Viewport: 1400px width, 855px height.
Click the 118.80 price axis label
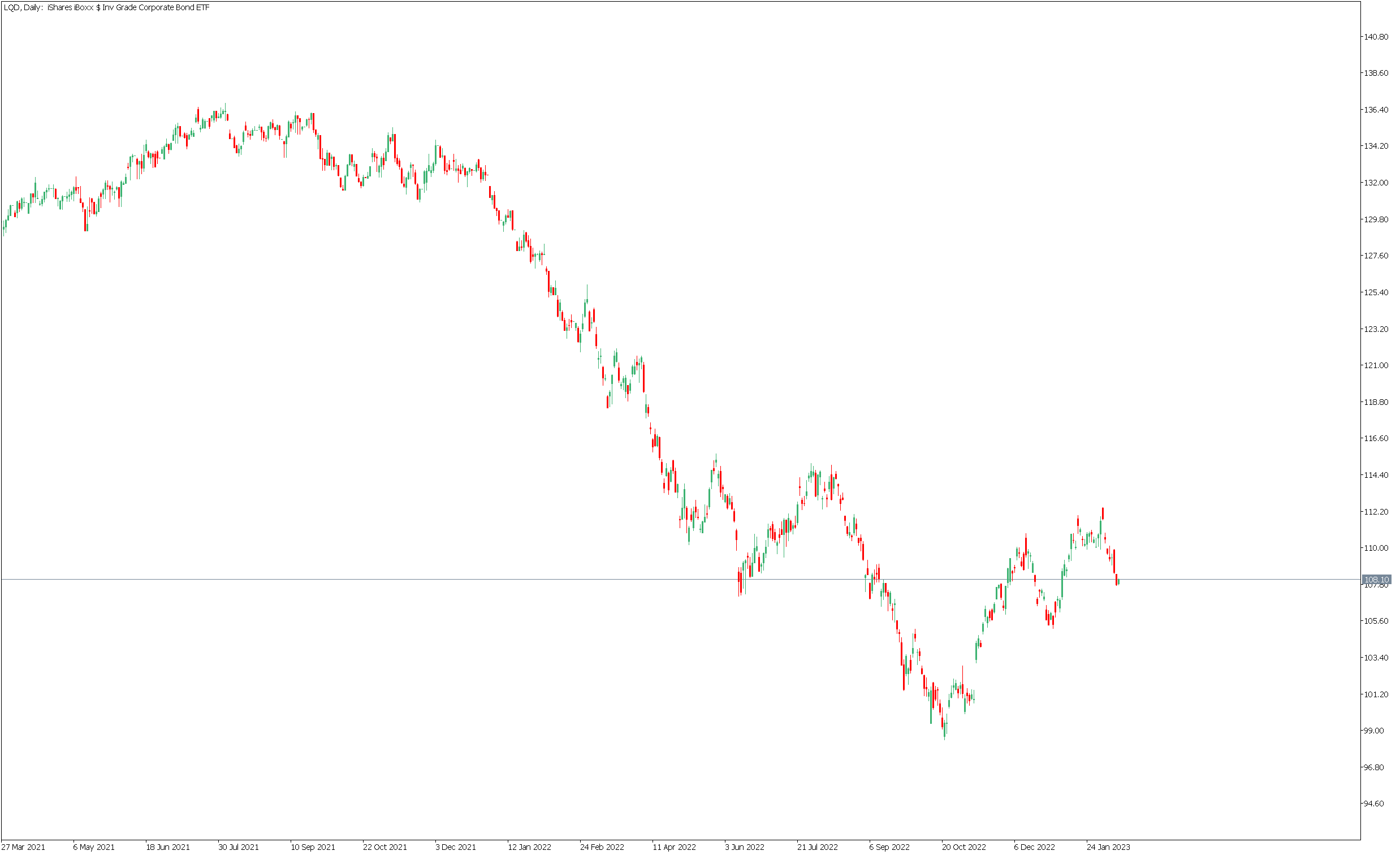[1376, 402]
